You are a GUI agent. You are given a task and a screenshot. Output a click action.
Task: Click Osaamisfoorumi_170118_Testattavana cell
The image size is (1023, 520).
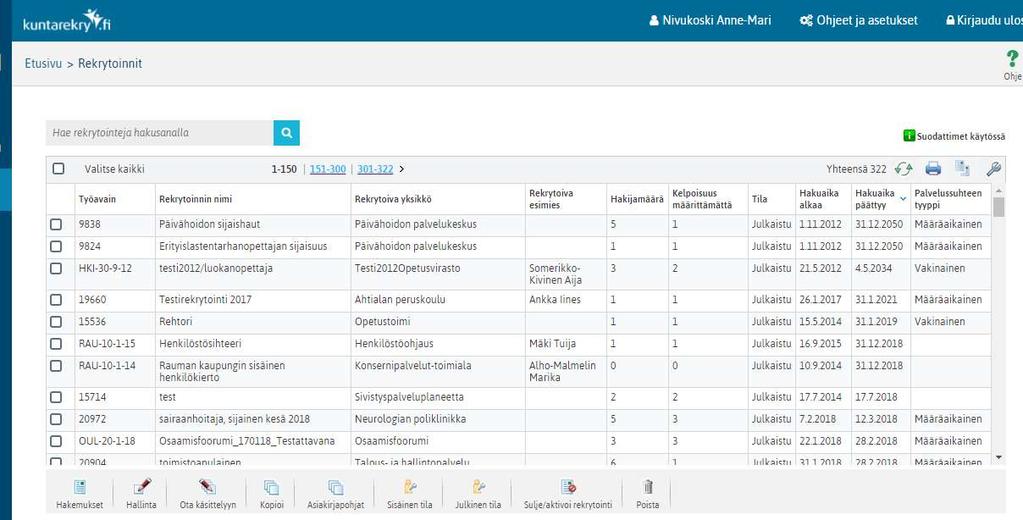247,442
